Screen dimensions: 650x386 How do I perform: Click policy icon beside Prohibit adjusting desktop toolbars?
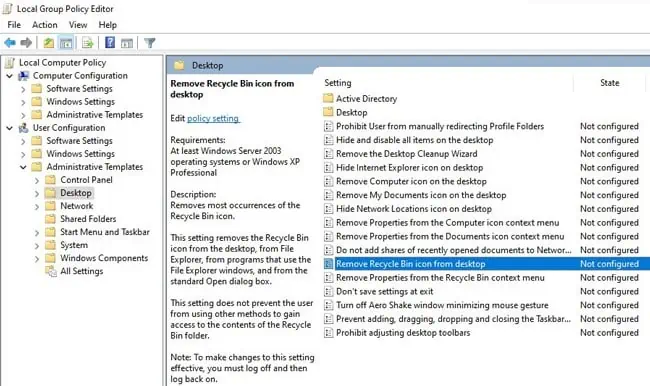point(328,333)
